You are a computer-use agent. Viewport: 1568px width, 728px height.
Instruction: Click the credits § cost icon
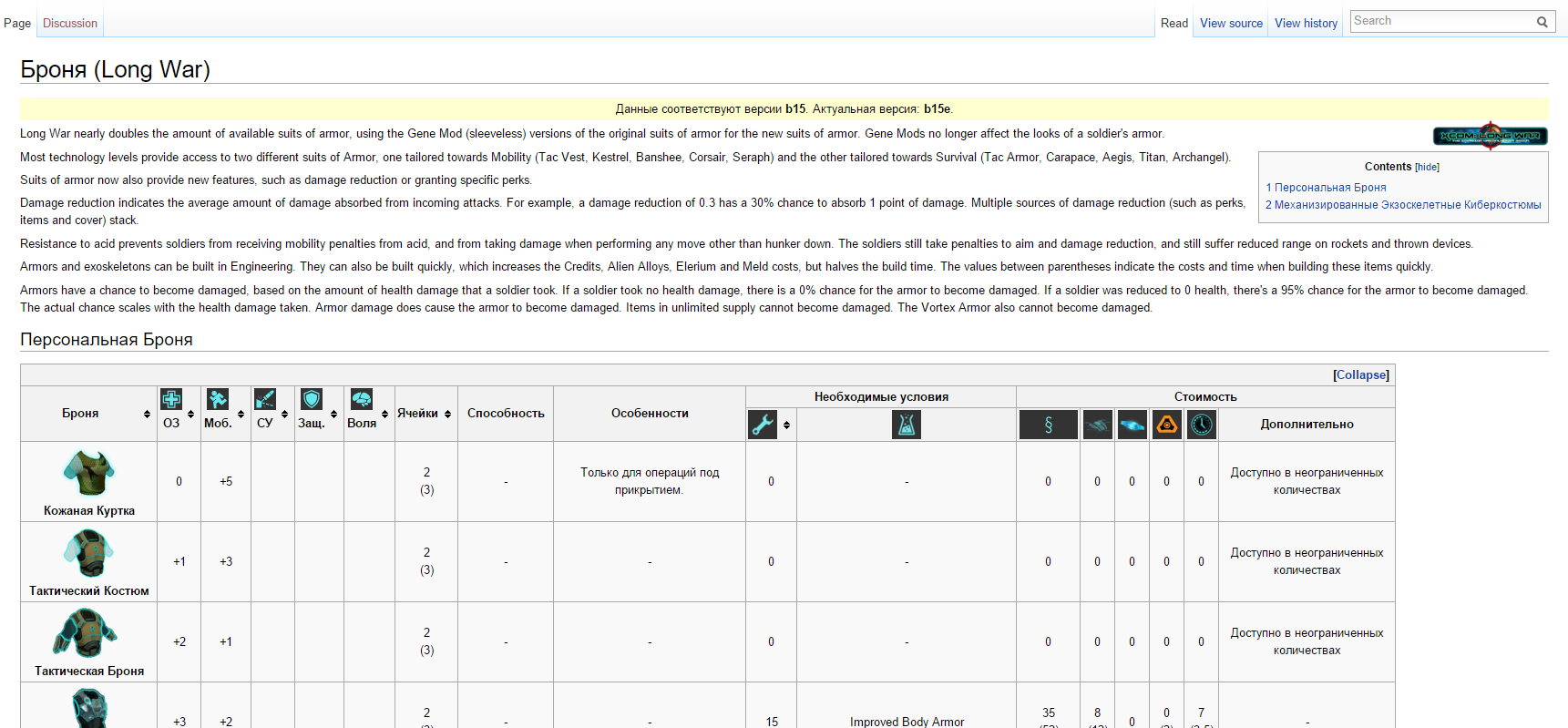pos(1048,425)
